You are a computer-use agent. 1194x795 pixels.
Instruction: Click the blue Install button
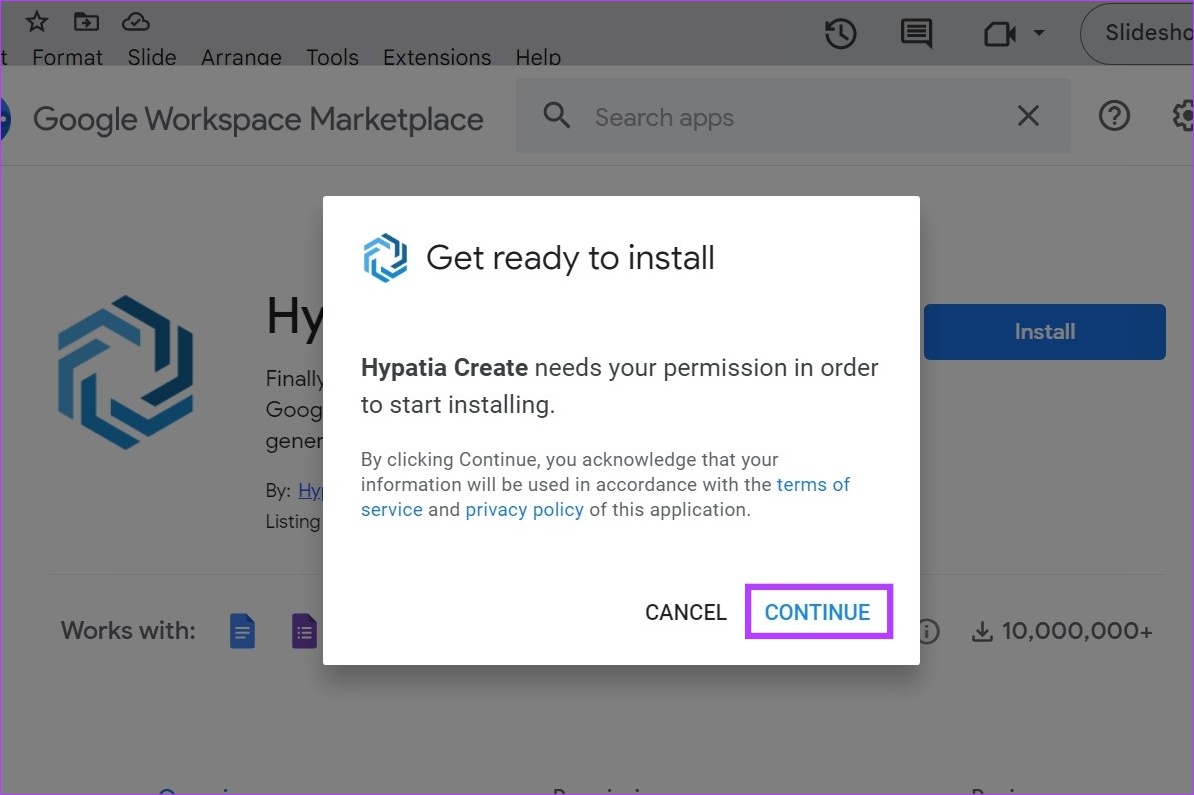coord(1044,332)
